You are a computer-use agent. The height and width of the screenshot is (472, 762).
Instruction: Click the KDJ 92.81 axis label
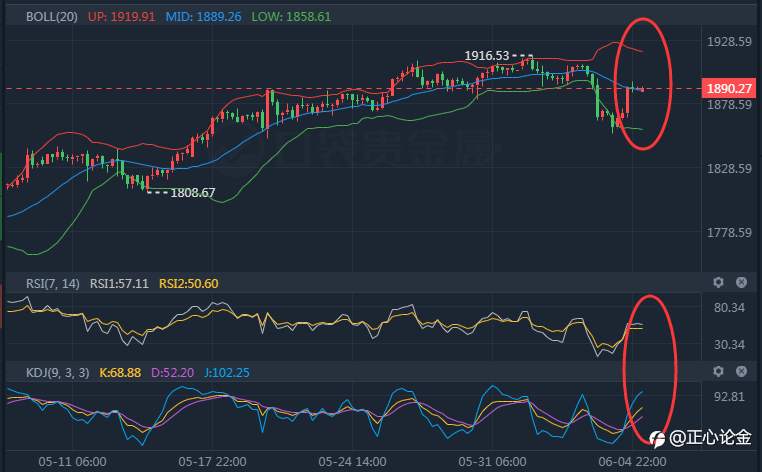(x=729, y=397)
